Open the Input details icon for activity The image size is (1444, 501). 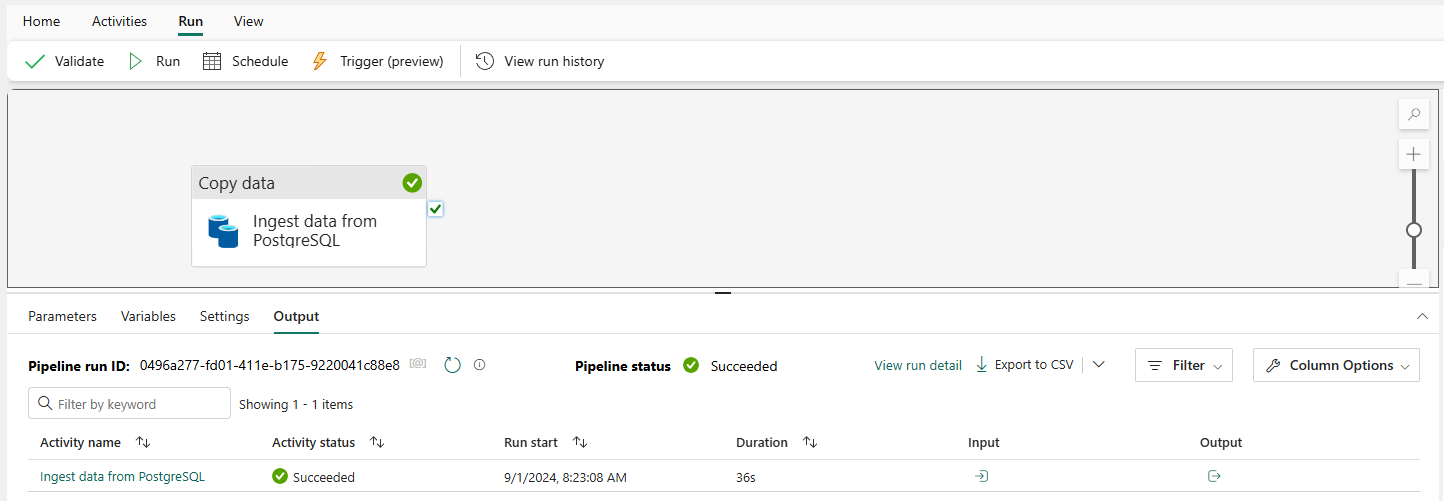(982, 476)
